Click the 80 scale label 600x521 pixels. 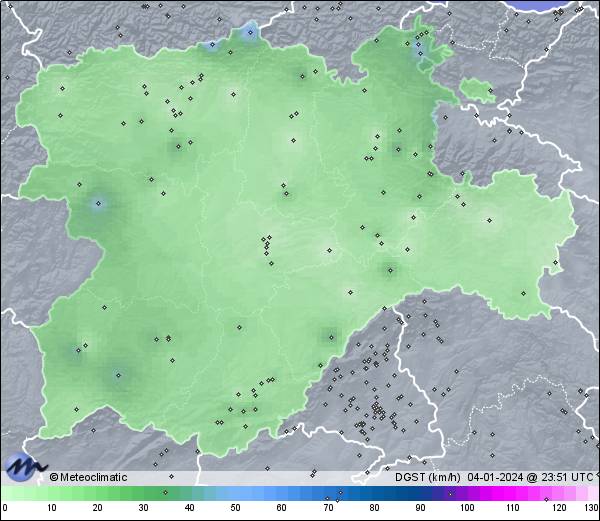tap(374, 508)
